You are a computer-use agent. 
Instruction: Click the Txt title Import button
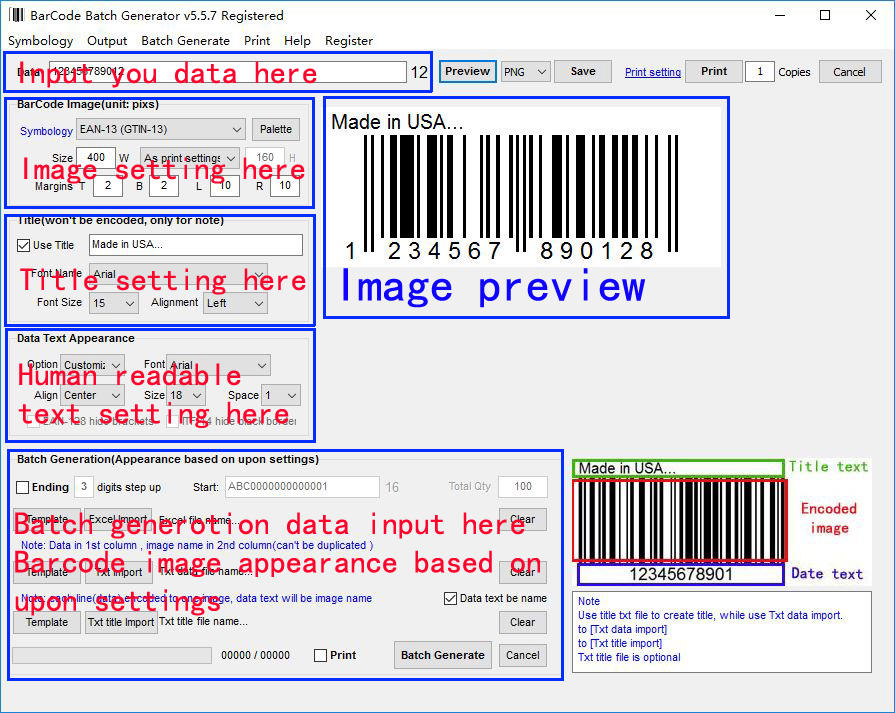click(121, 622)
